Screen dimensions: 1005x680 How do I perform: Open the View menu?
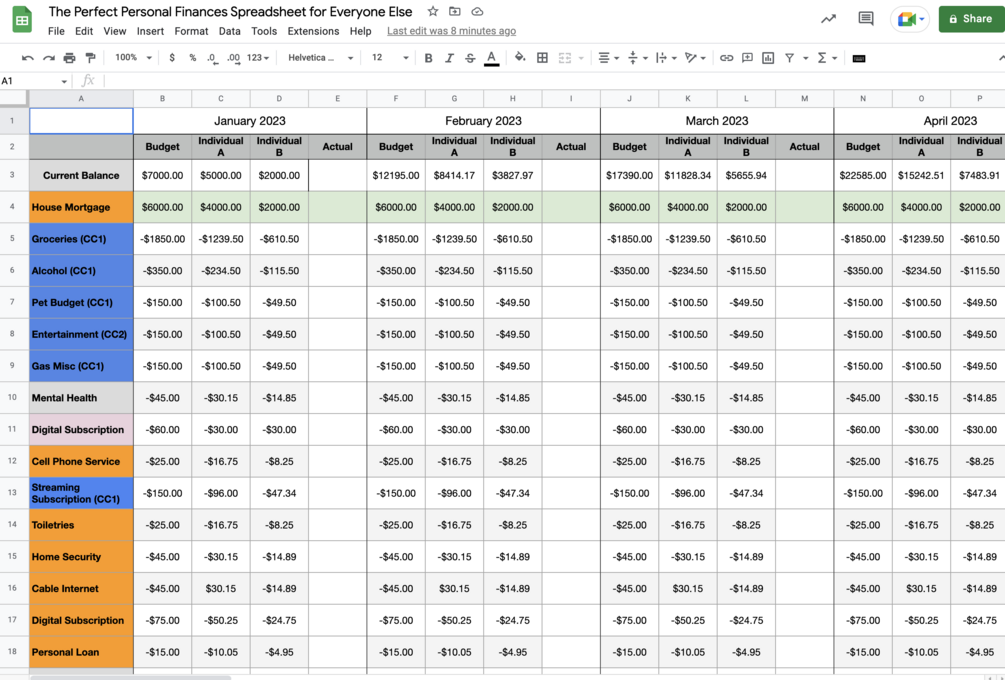(x=115, y=31)
